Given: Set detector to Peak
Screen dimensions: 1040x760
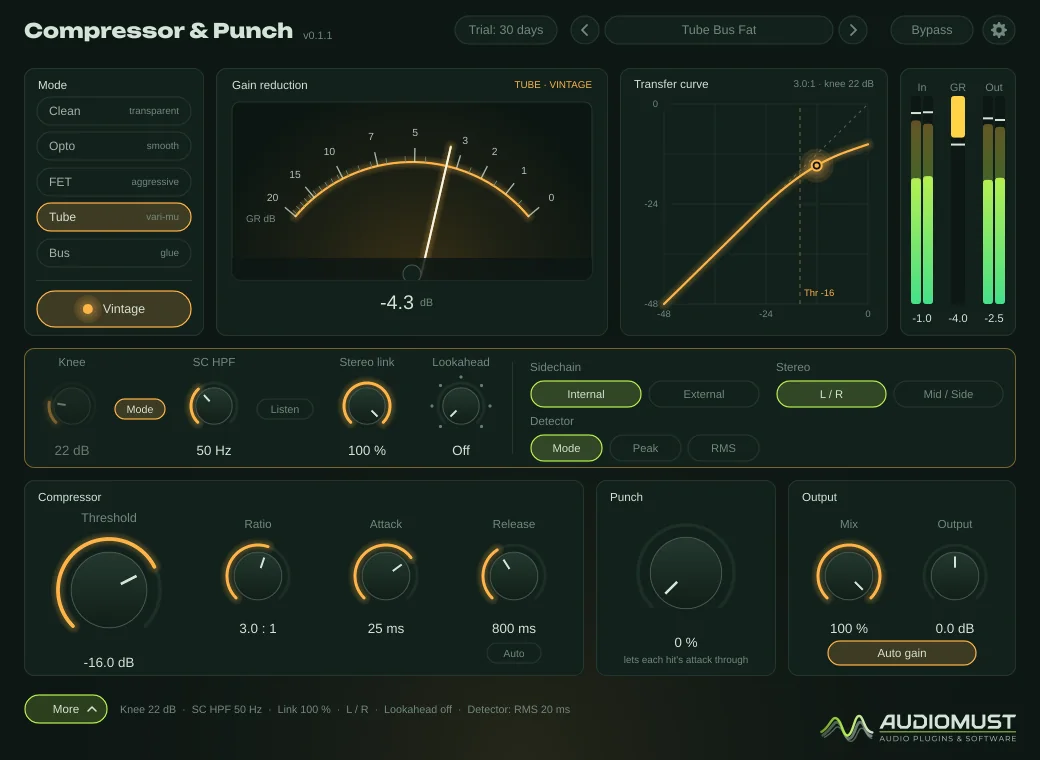Looking at the screenshot, I should click(x=645, y=448).
